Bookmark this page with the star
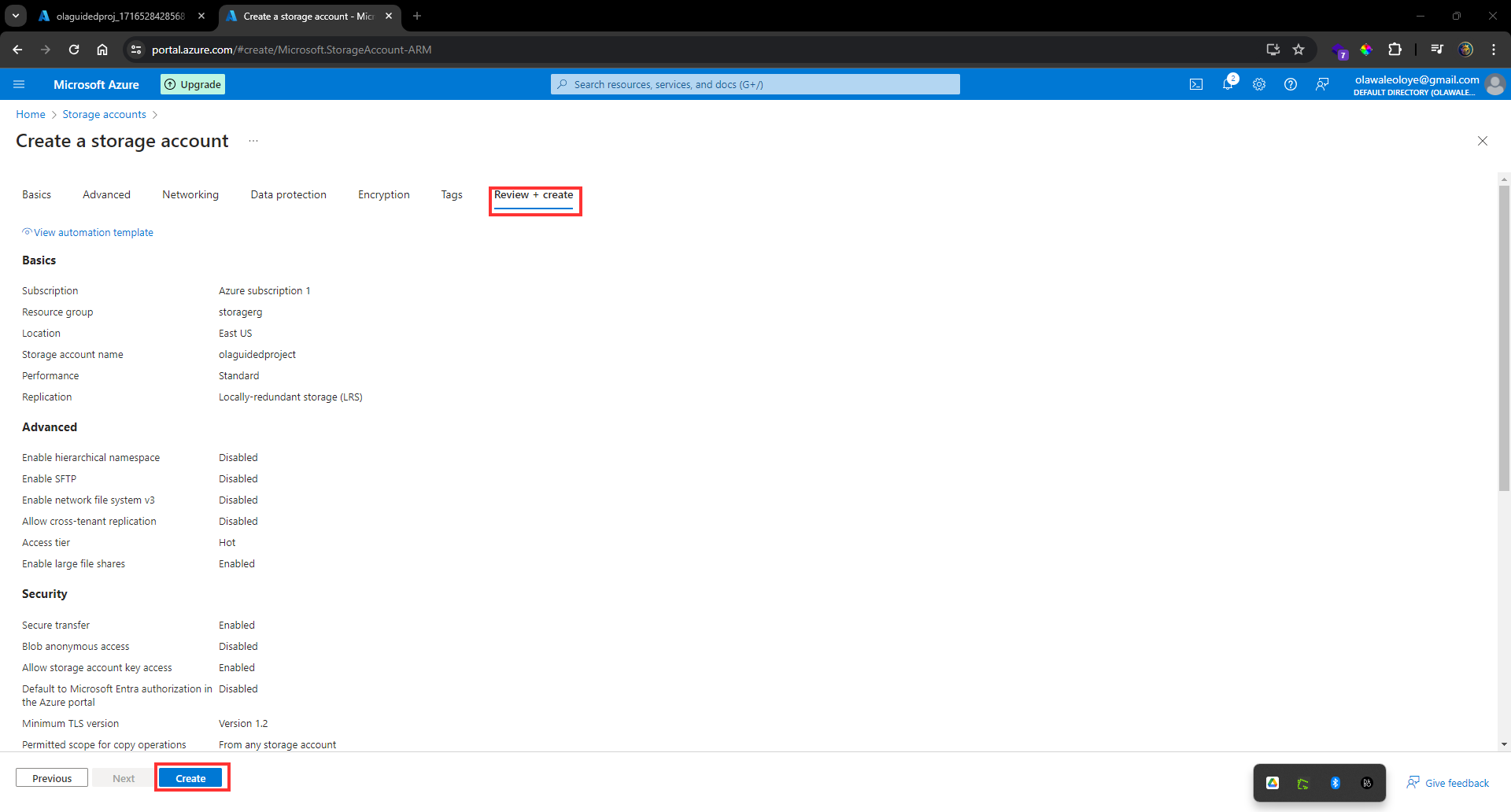This screenshot has height=812, width=1511. [1299, 50]
